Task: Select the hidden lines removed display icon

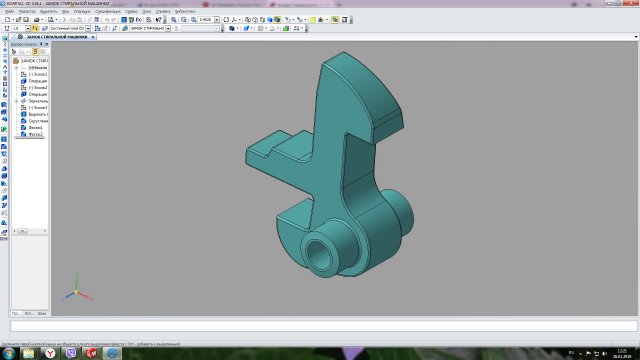Action: point(255,20)
